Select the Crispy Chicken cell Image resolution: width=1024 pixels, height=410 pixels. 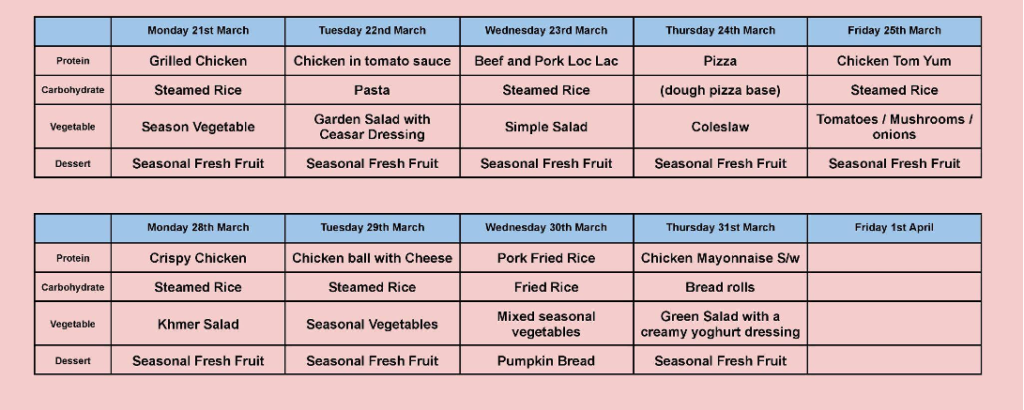pyautogui.click(x=198, y=258)
